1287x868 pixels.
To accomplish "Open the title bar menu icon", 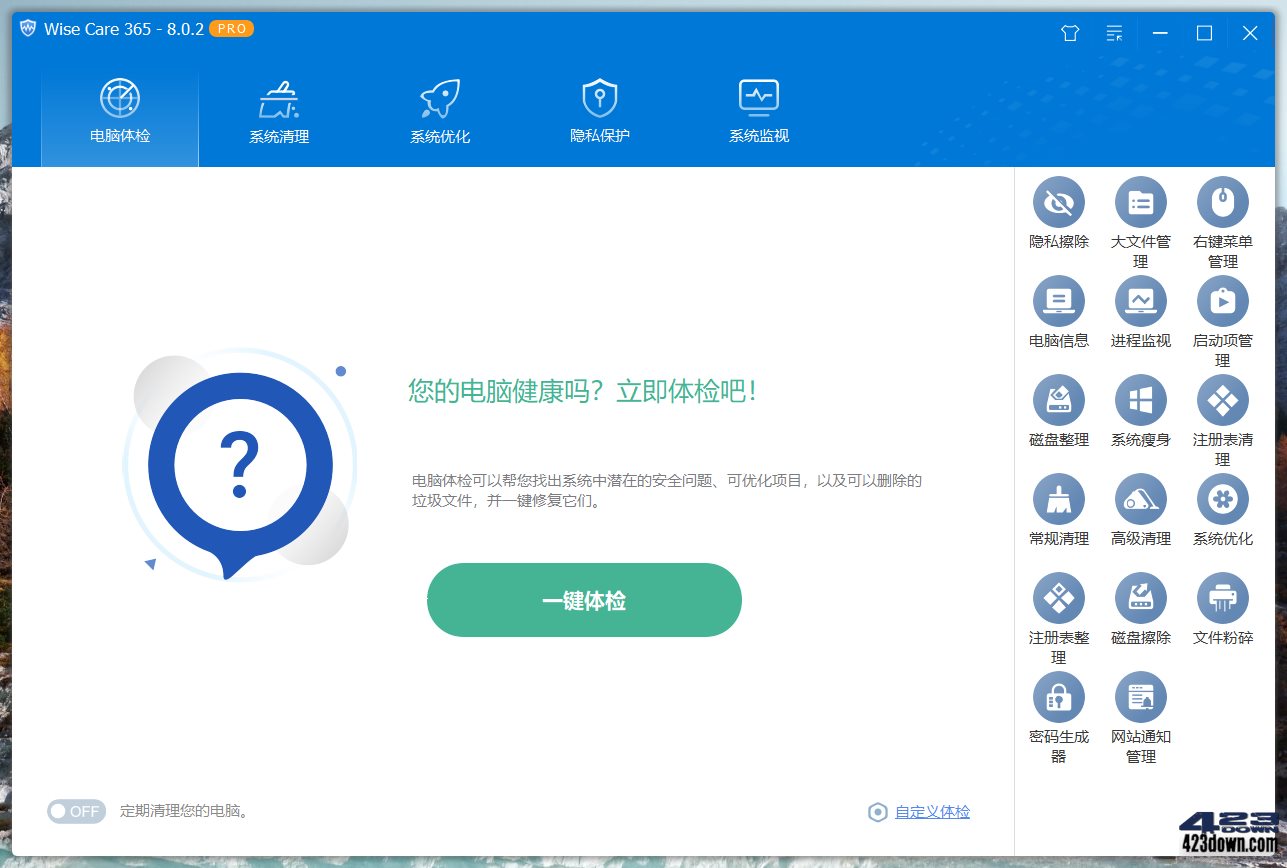I will coord(1114,33).
